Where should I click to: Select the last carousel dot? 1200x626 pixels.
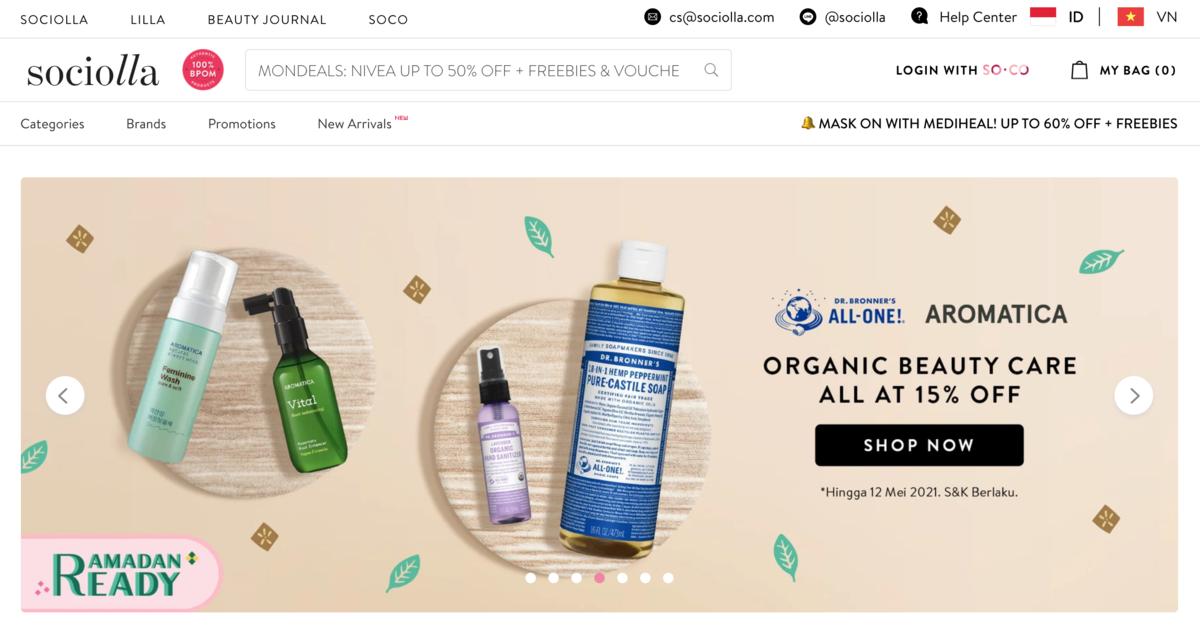(668, 577)
